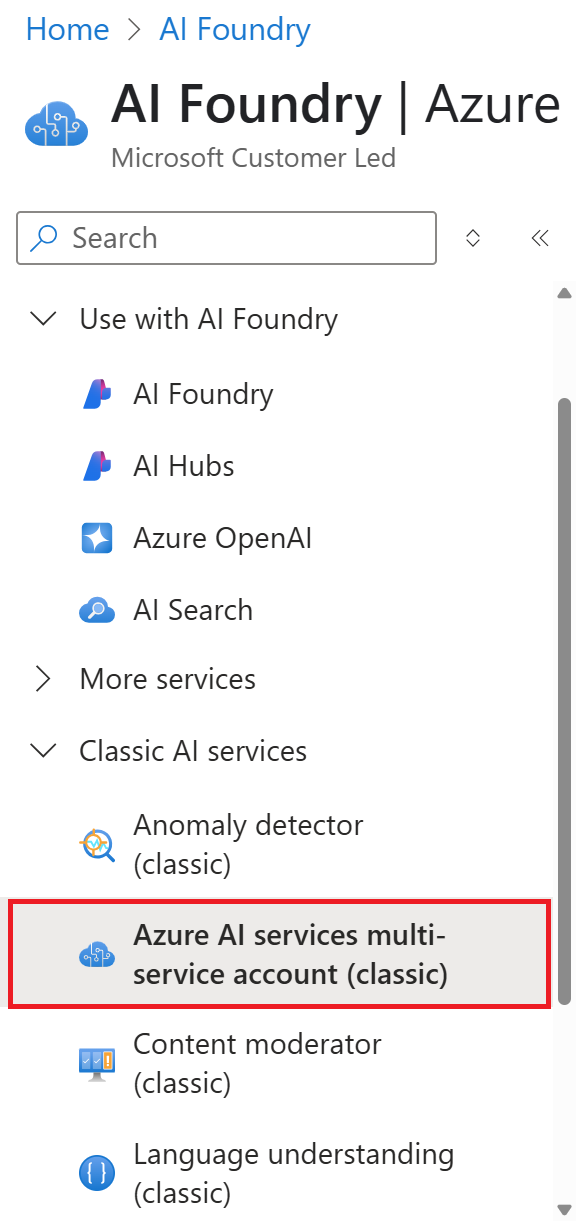Open the Home breadcrumb link

coord(67,29)
